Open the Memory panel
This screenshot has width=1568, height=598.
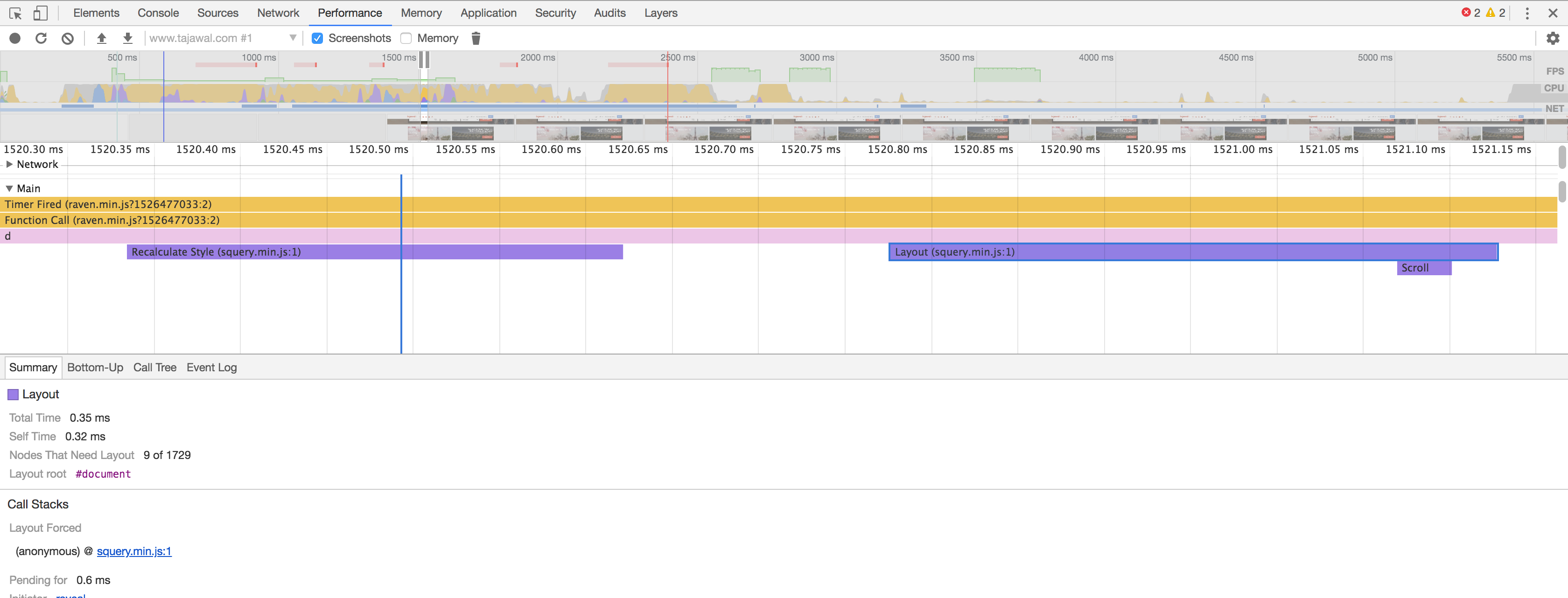pos(420,12)
